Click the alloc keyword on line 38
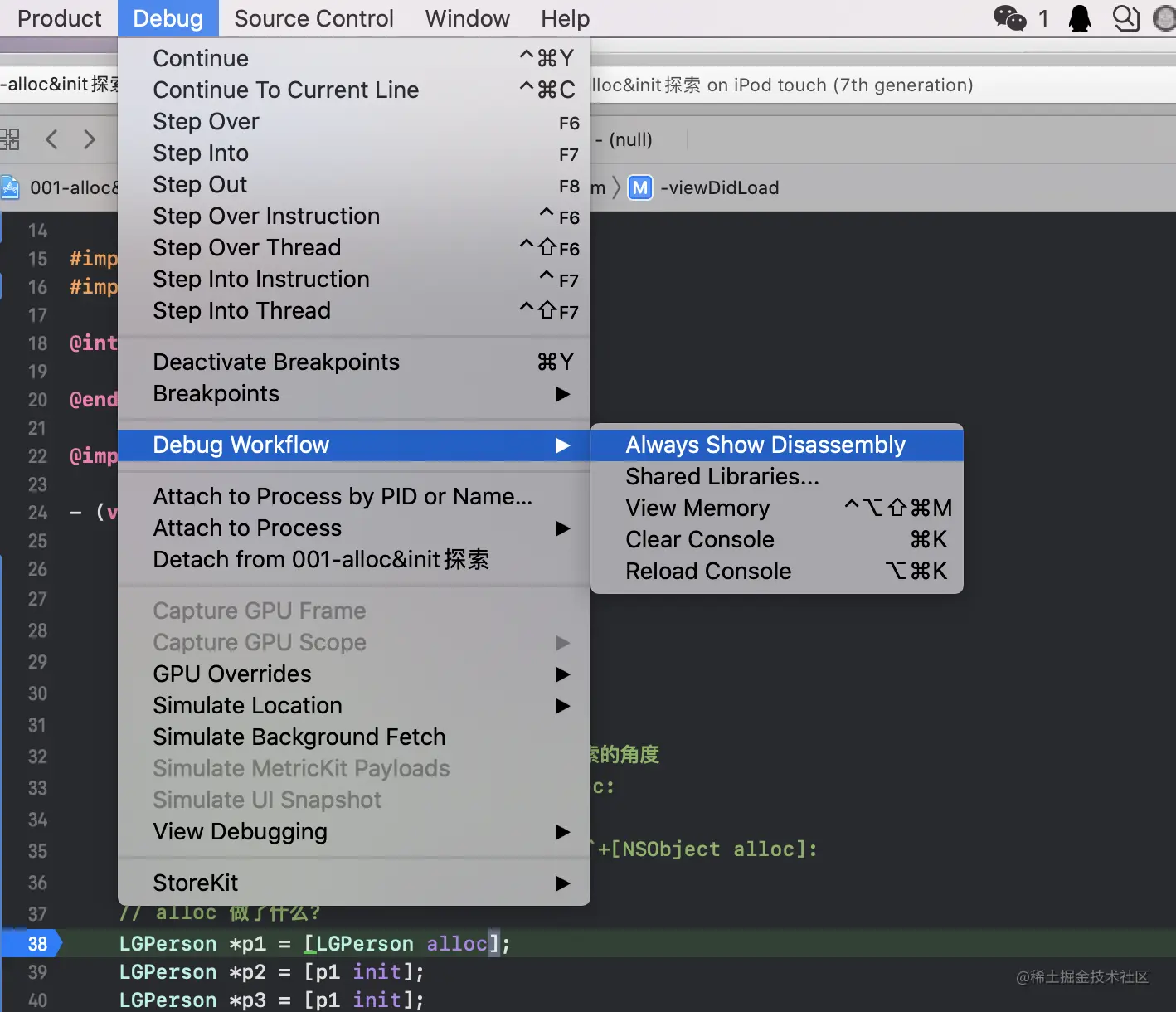Viewport: 1176px width, 1012px height. click(457, 943)
